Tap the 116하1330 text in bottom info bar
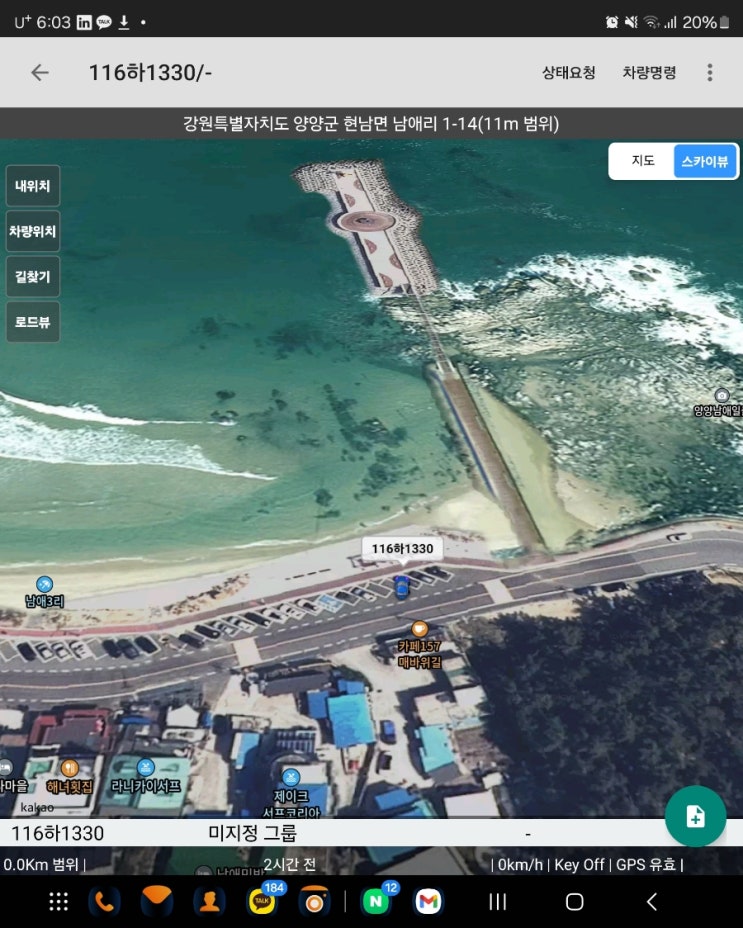The width and height of the screenshot is (743, 928). pyautogui.click(x=57, y=833)
